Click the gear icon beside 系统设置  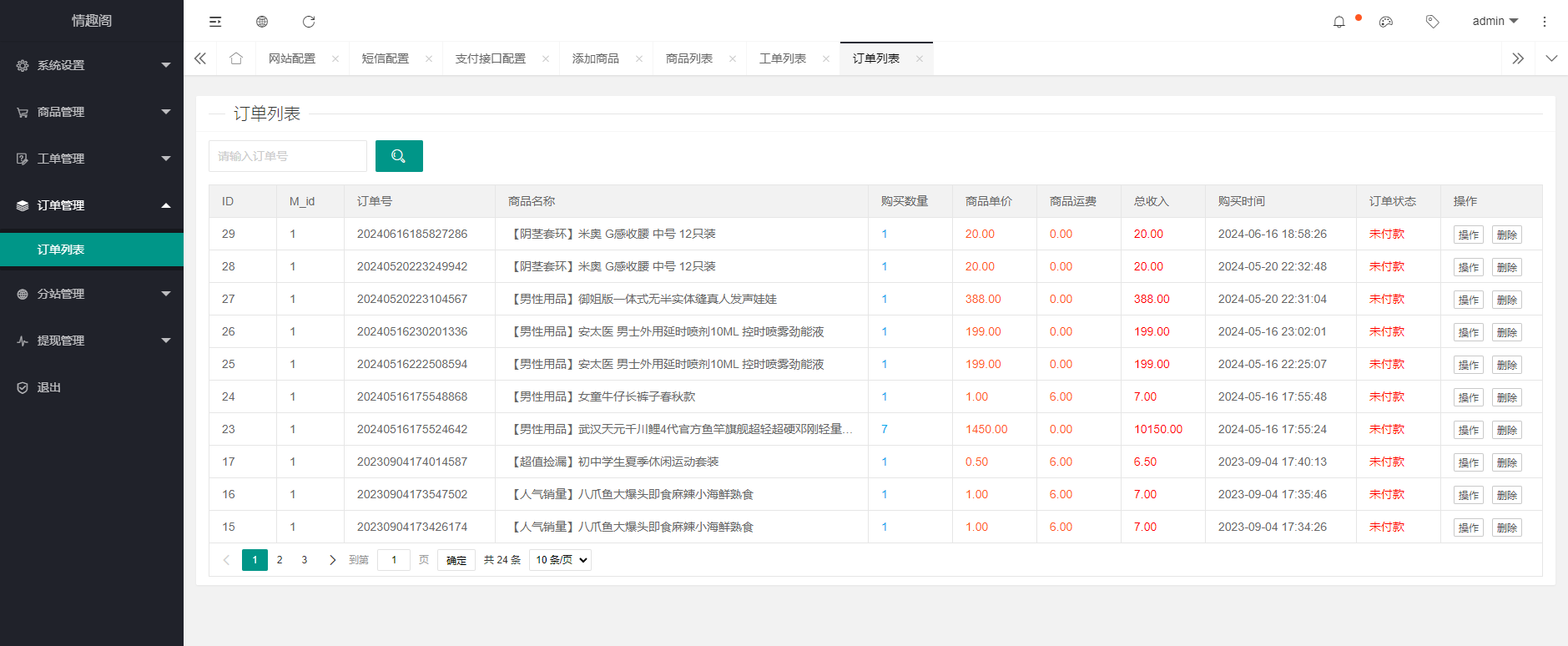coord(23,65)
